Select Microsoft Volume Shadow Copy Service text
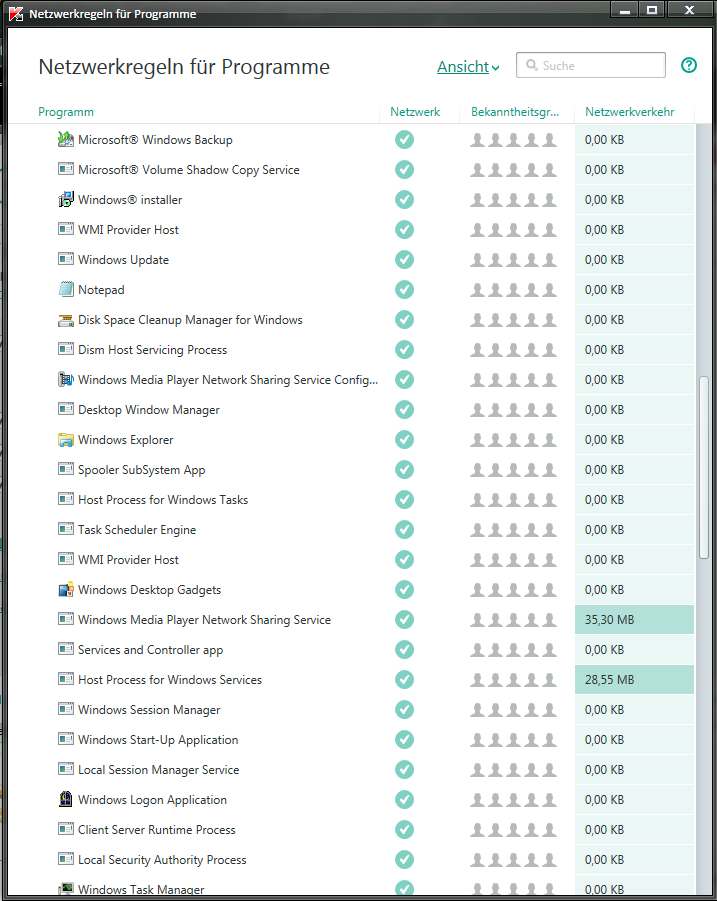717x901 pixels. coord(188,170)
